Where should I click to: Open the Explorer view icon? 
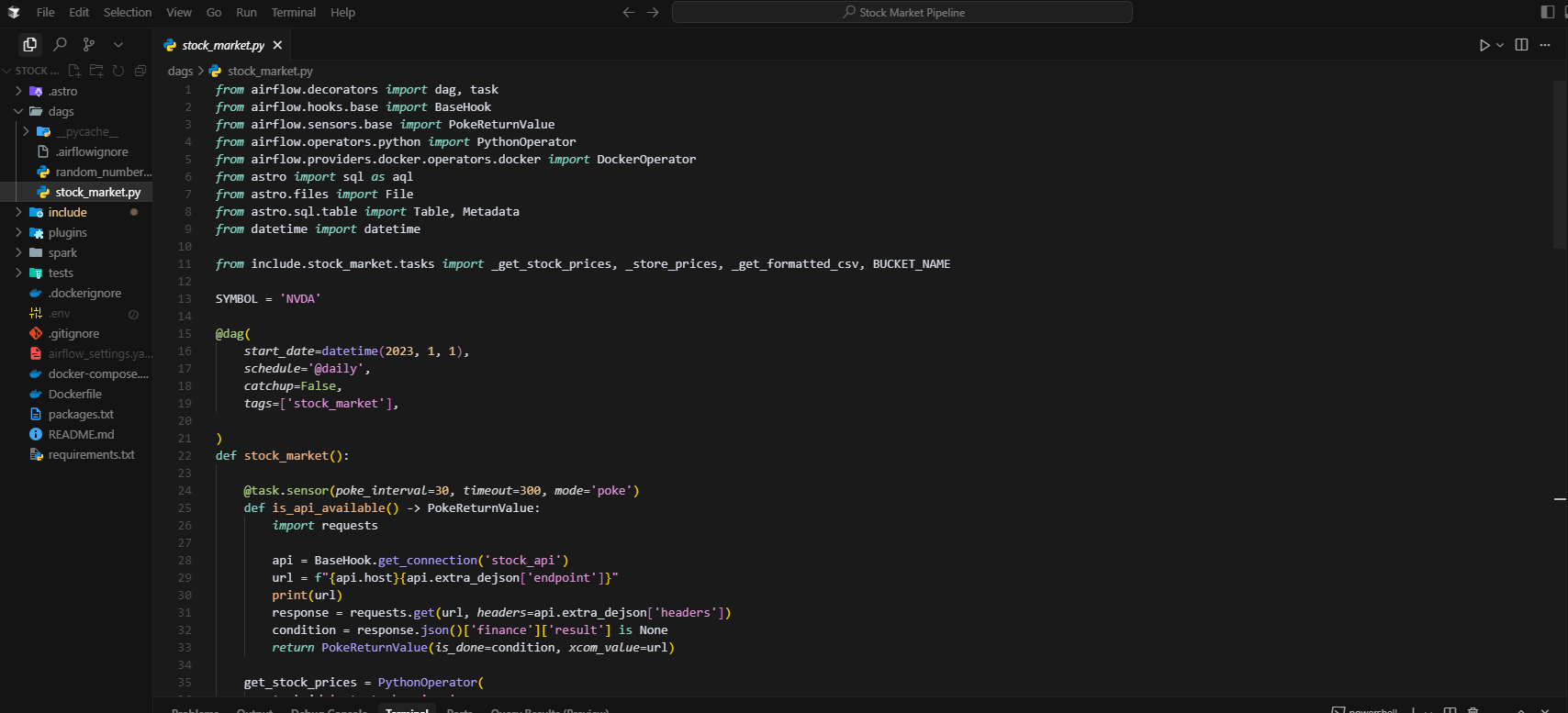tap(30, 44)
